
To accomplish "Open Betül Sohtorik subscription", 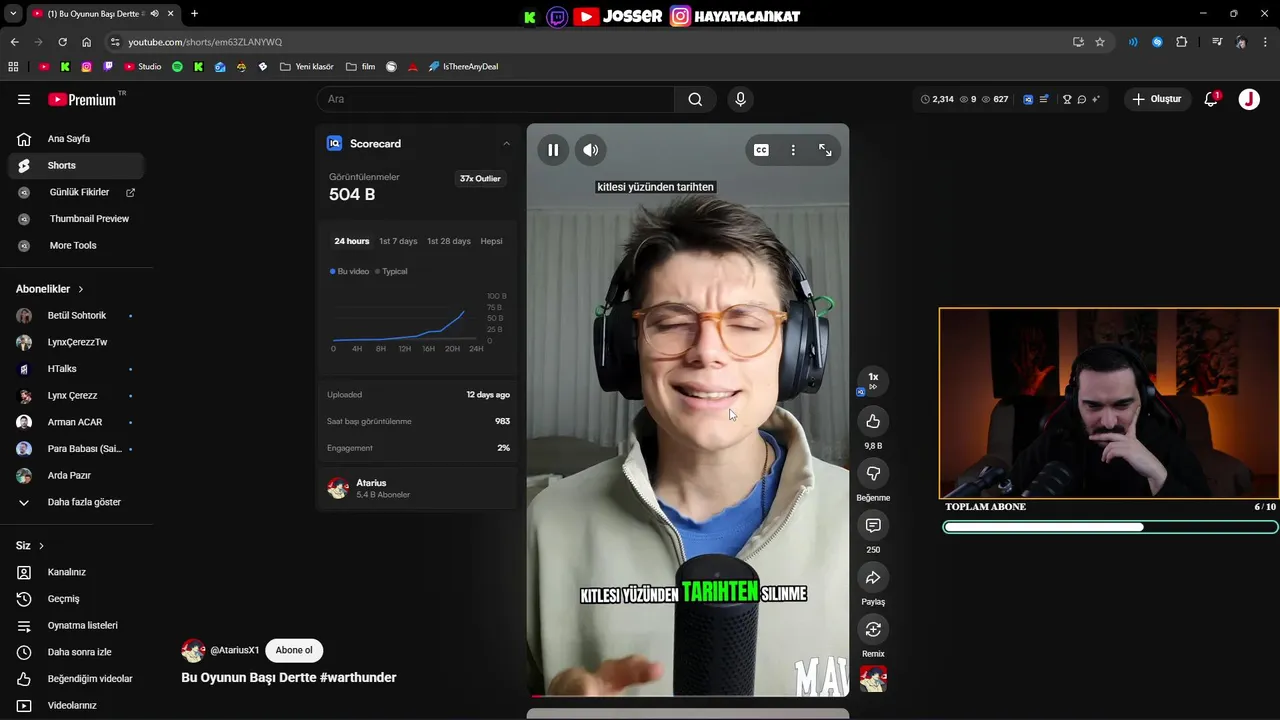I will 76,315.
